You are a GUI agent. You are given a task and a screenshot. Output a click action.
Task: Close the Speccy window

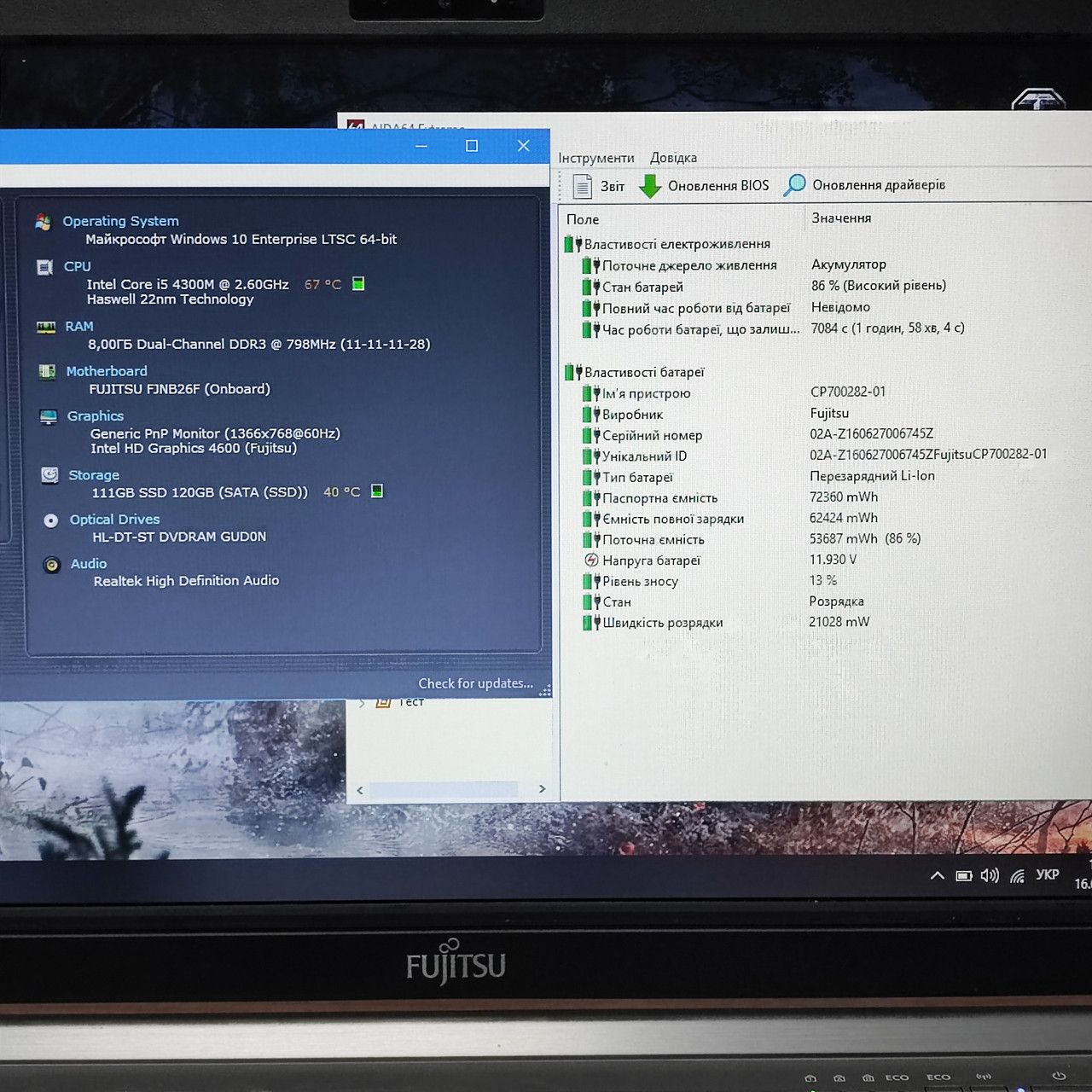click(524, 146)
